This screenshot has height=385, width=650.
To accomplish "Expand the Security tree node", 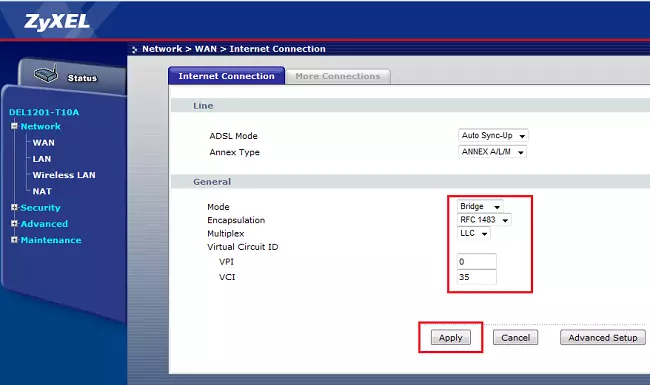I will coord(15,207).
